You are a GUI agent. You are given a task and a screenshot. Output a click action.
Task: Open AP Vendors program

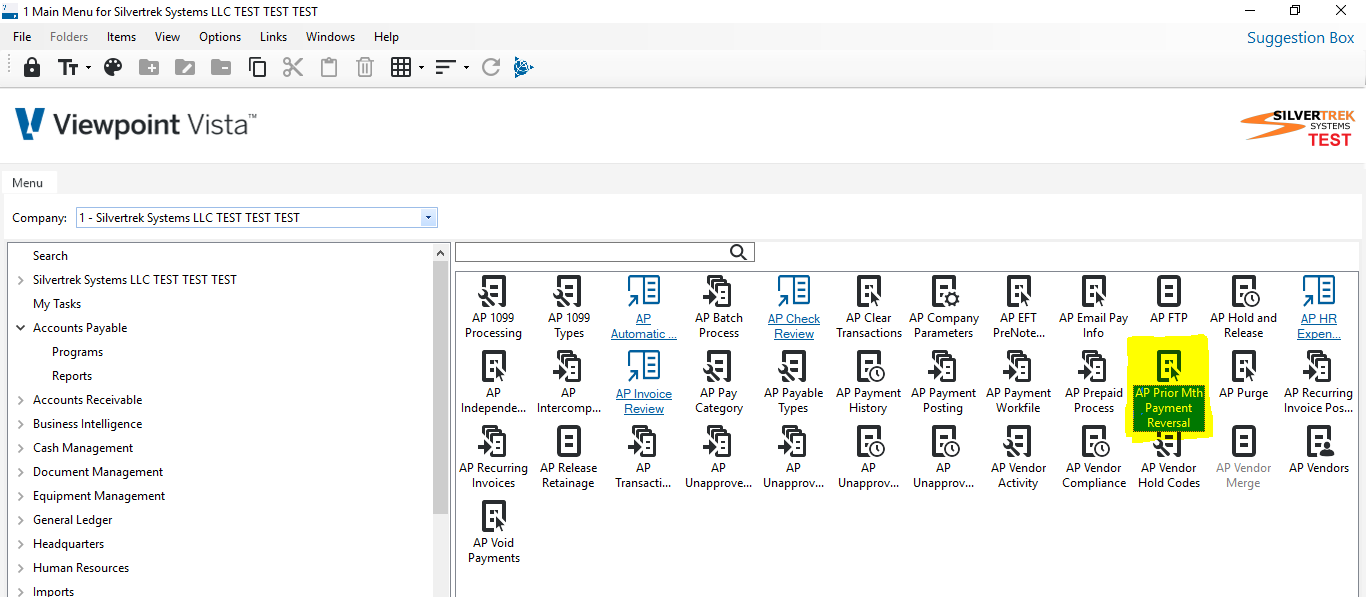(x=1319, y=450)
